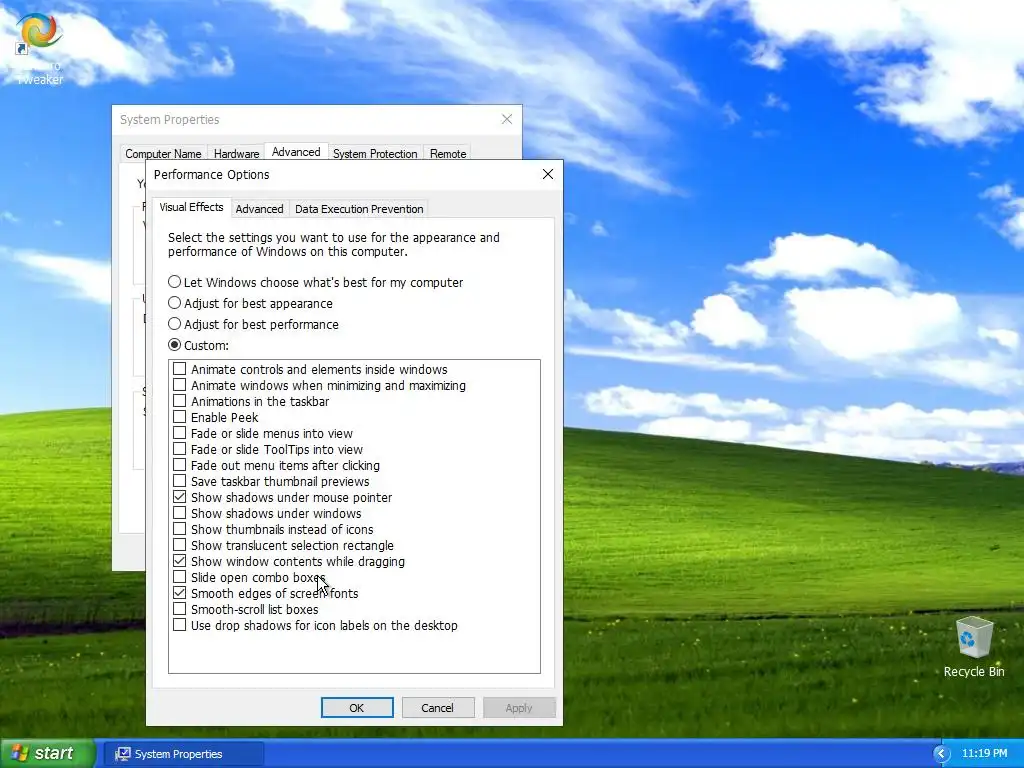Expand hidden system tray icons arrow

941,754
